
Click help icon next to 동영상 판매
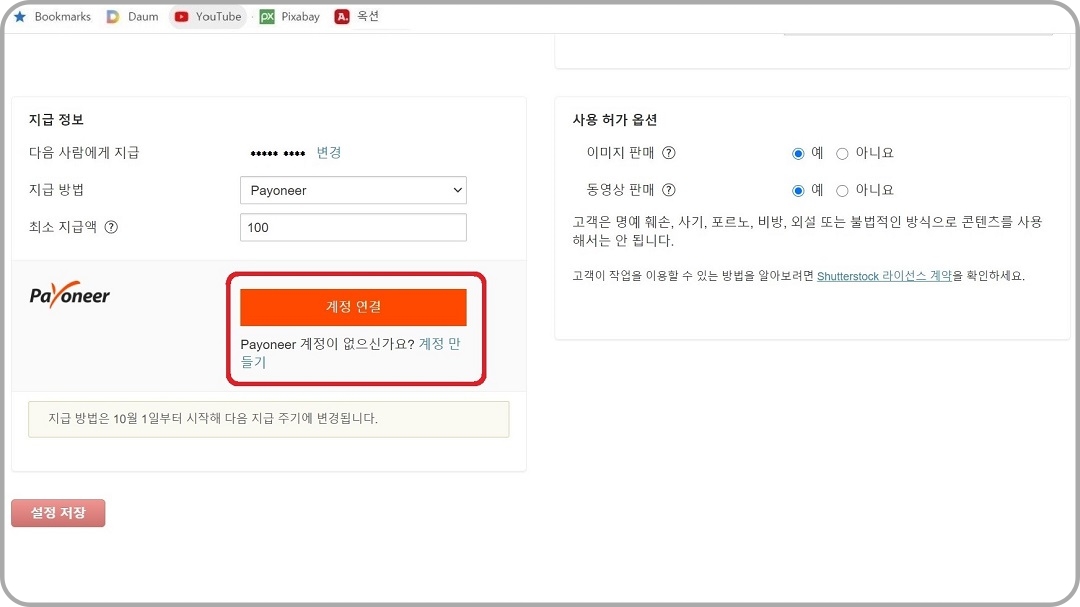668,190
